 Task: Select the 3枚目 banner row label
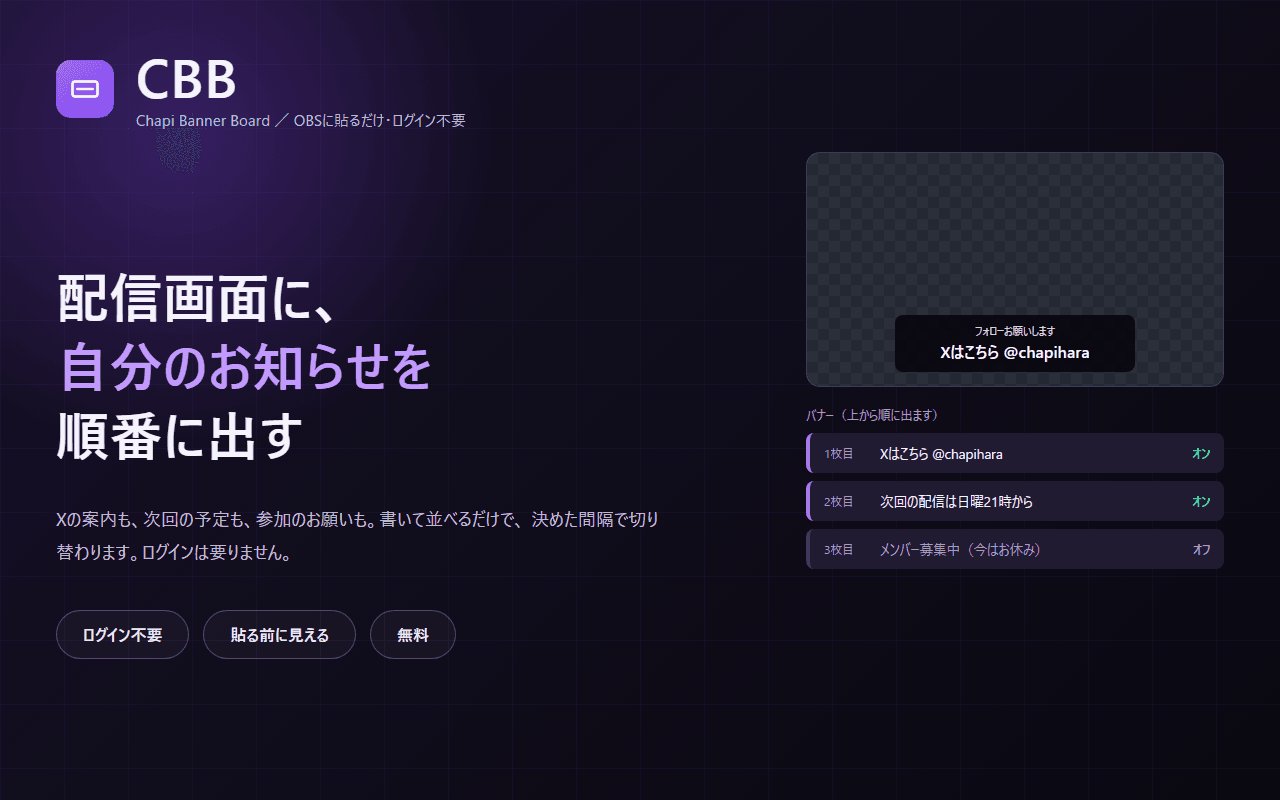click(x=839, y=550)
